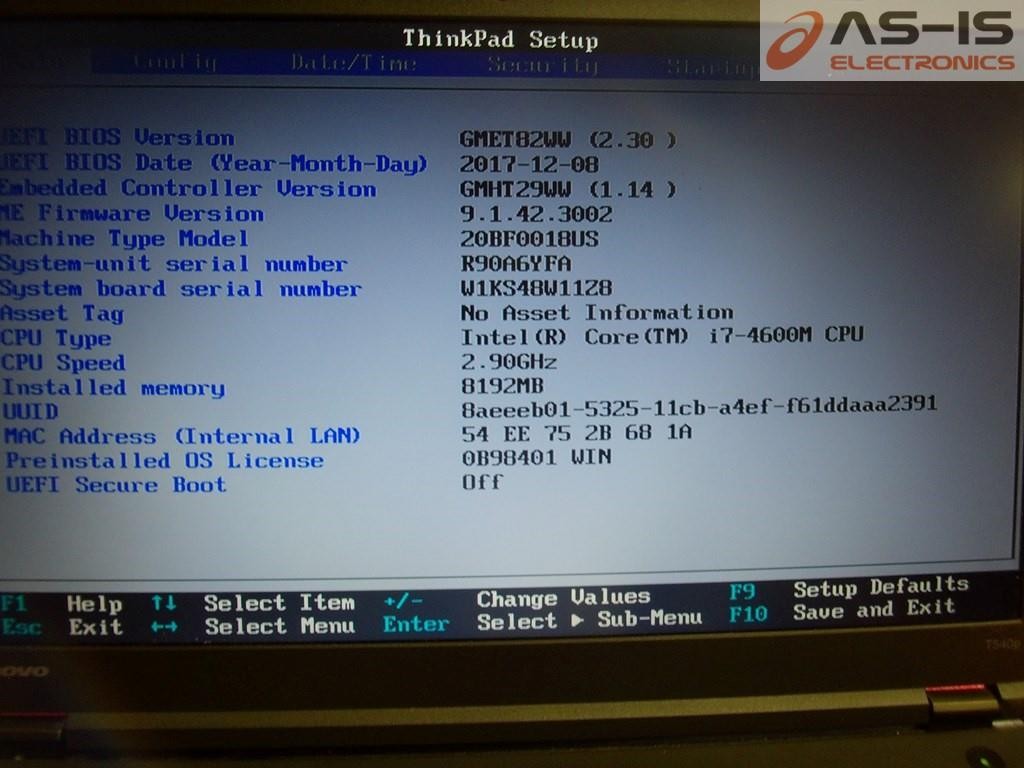Click the model value 20BF0018US
Viewport: 1024px width, 768px height.
coord(529,238)
